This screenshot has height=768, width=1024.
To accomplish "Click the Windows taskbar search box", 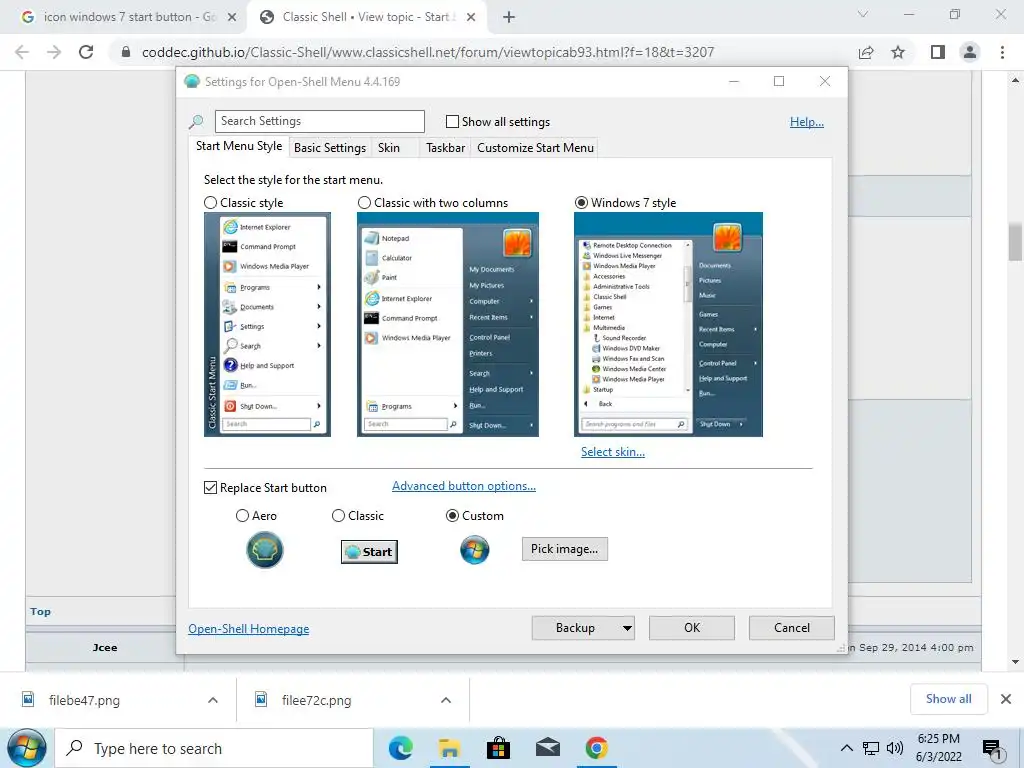I will [214, 748].
